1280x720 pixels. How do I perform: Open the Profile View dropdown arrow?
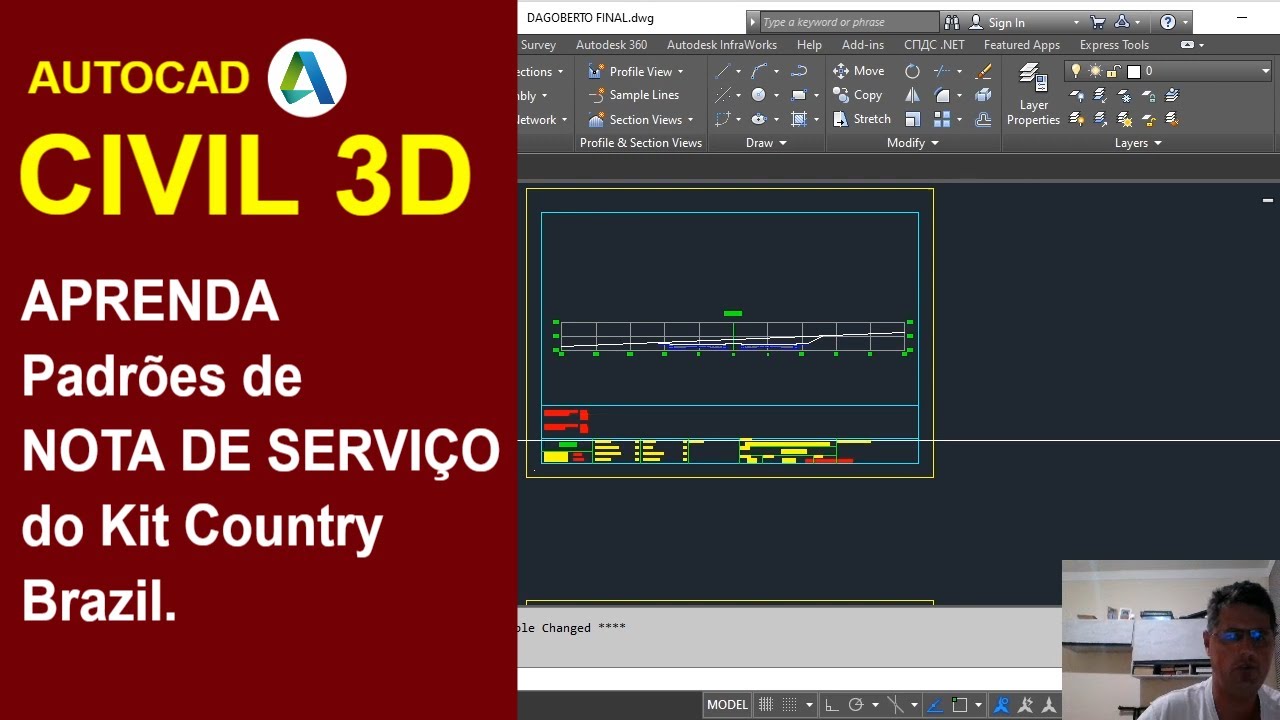point(680,71)
